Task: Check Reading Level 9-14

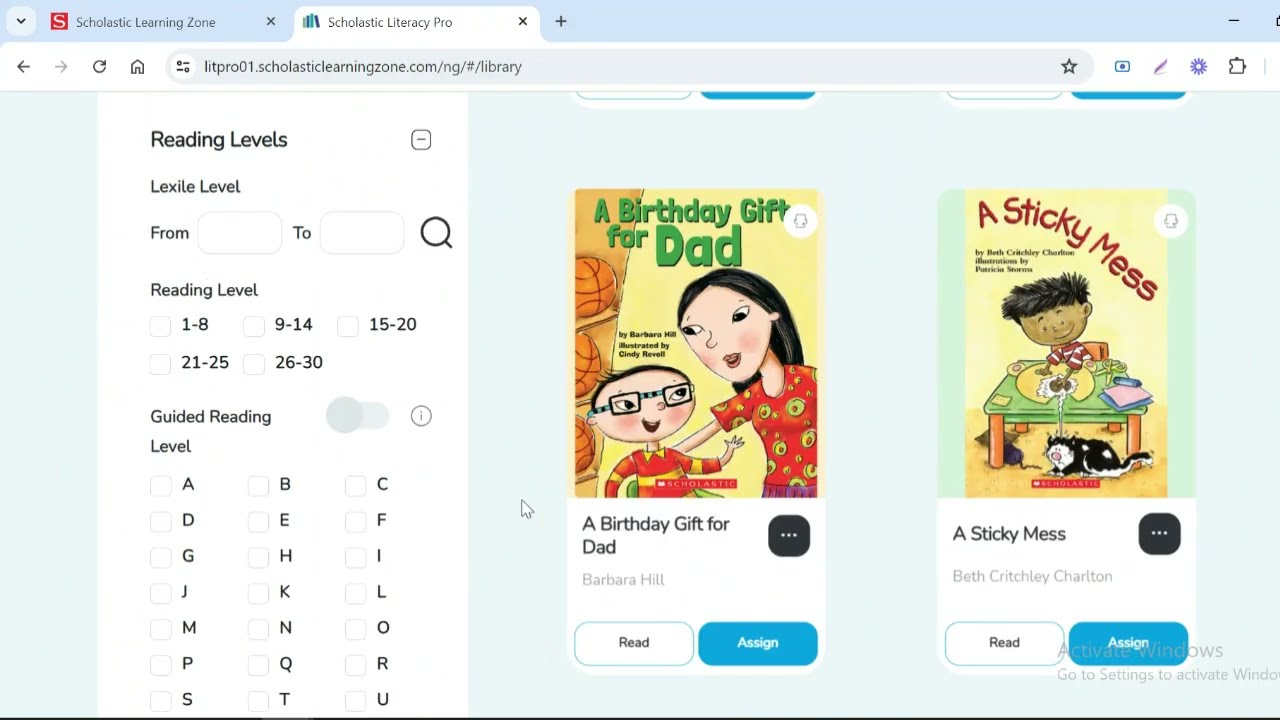Action: (254, 326)
